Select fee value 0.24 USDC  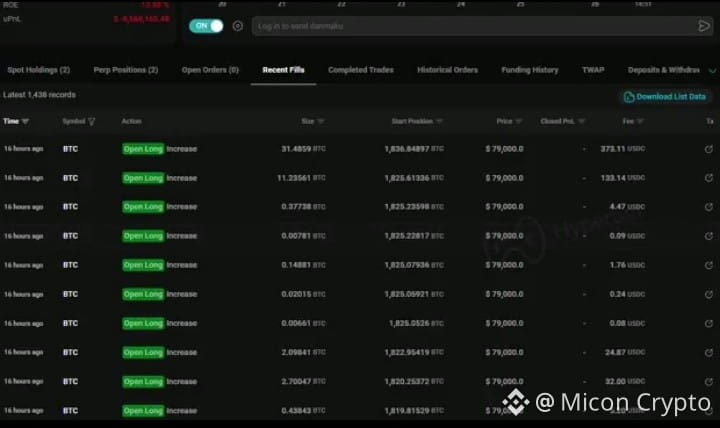pos(627,294)
